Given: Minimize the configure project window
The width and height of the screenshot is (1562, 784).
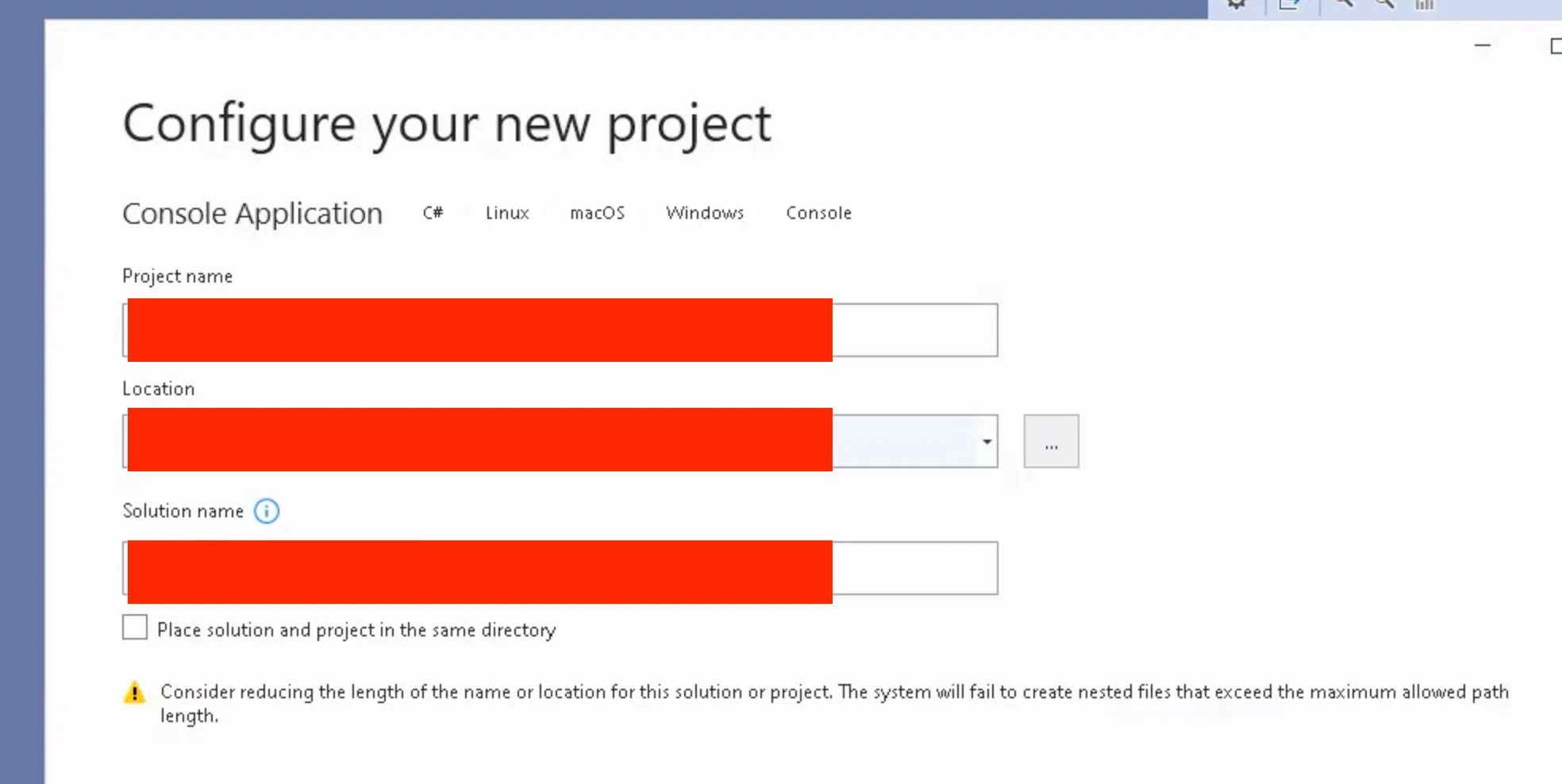Looking at the screenshot, I should click(1483, 46).
